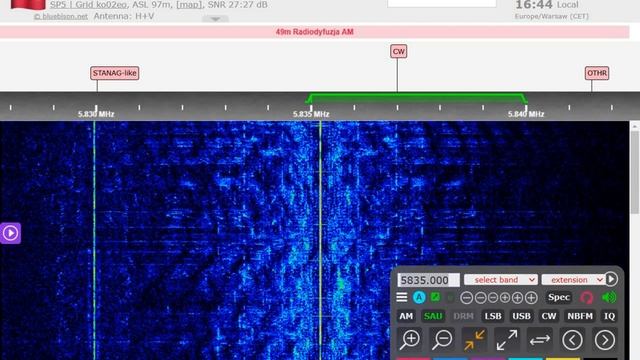
Task: Page waterfall right with circled right arrow
Action: [604, 340]
